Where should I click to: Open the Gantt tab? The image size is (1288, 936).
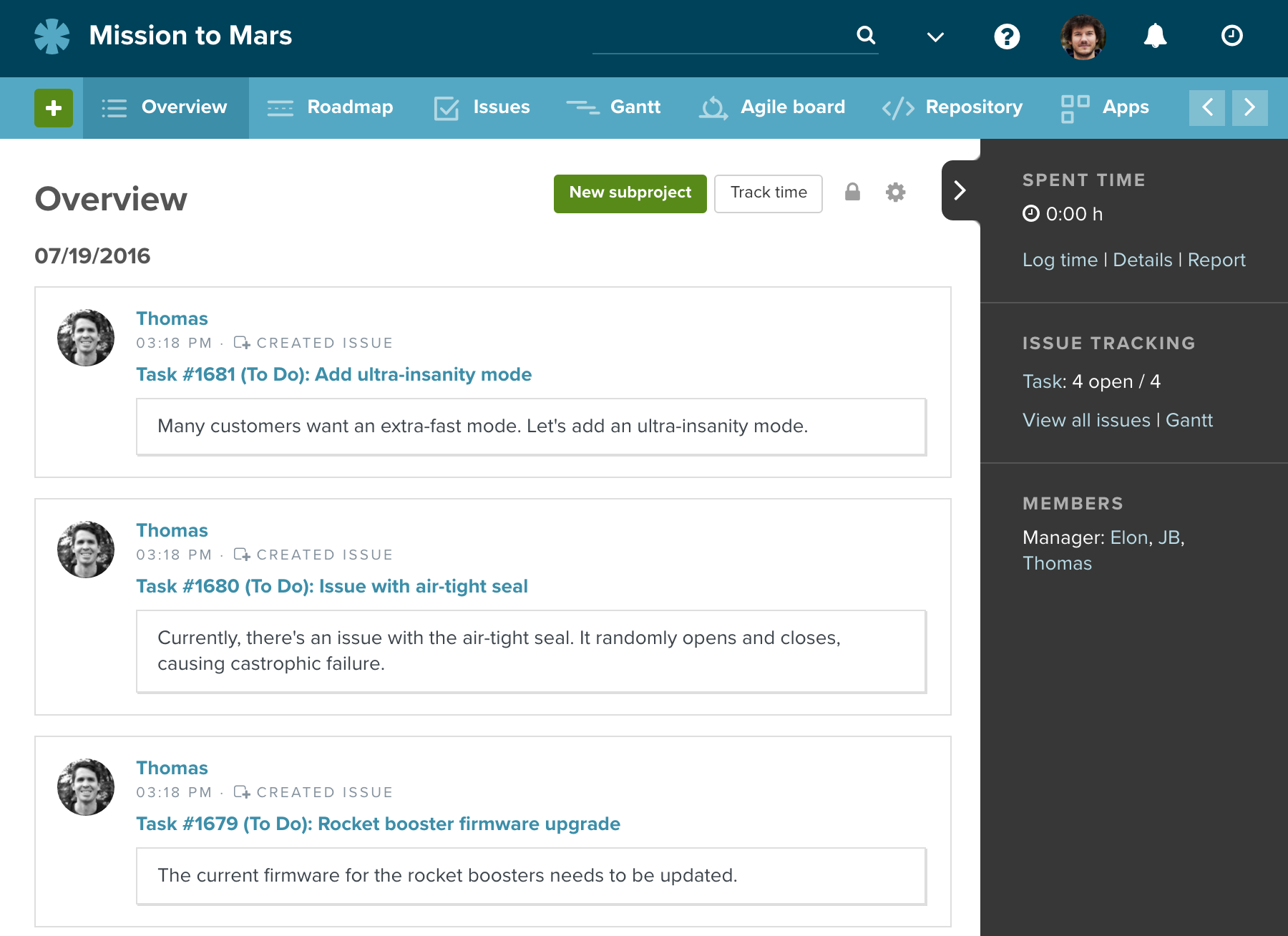coord(613,108)
